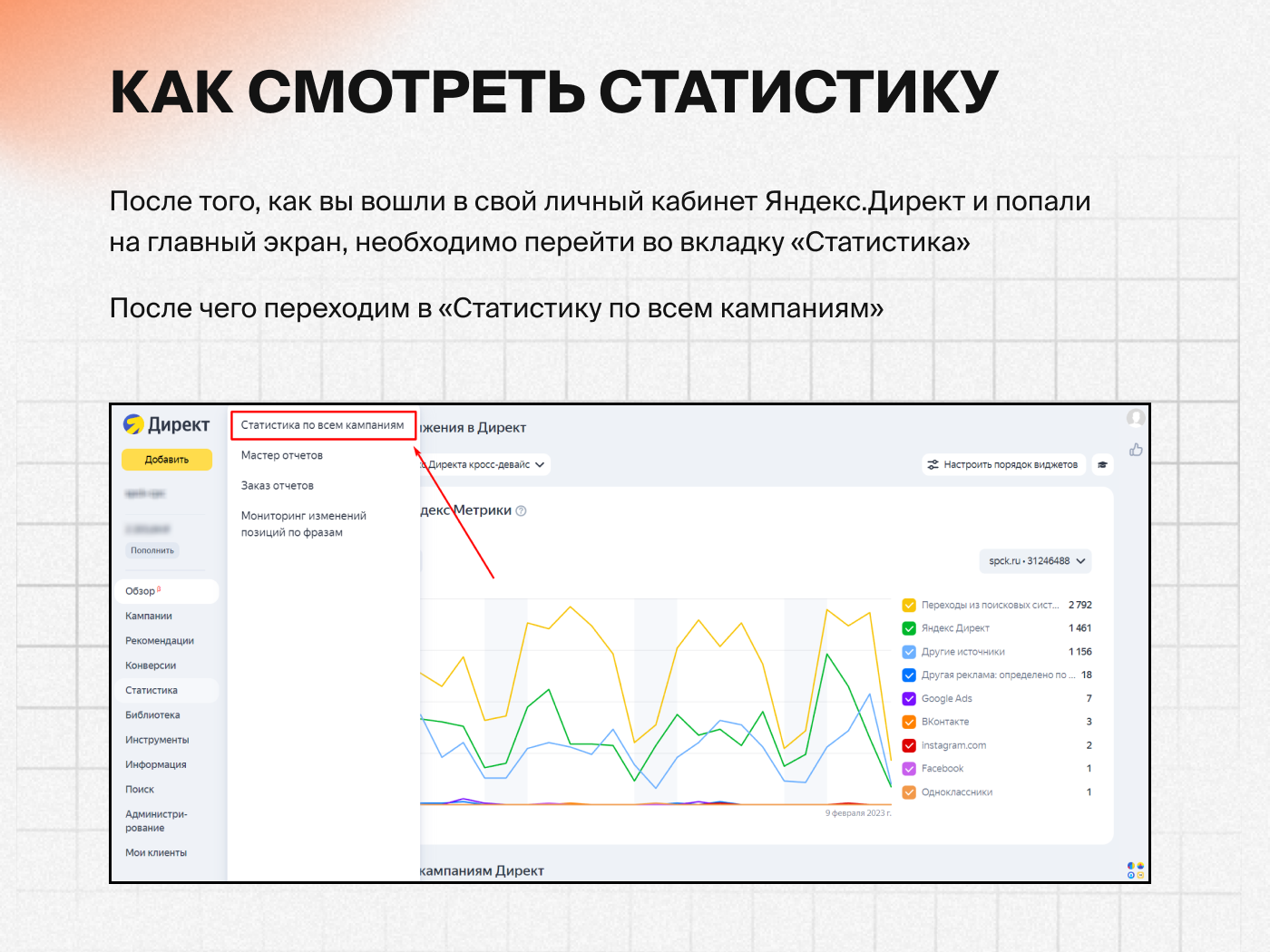Click the Яндекс Директ logo

tap(166, 424)
